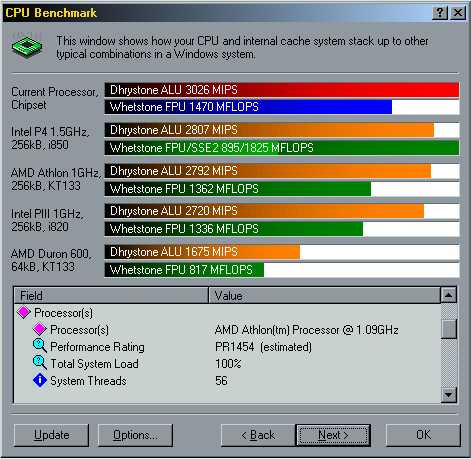Click the '100%' system load value

tap(228, 364)
